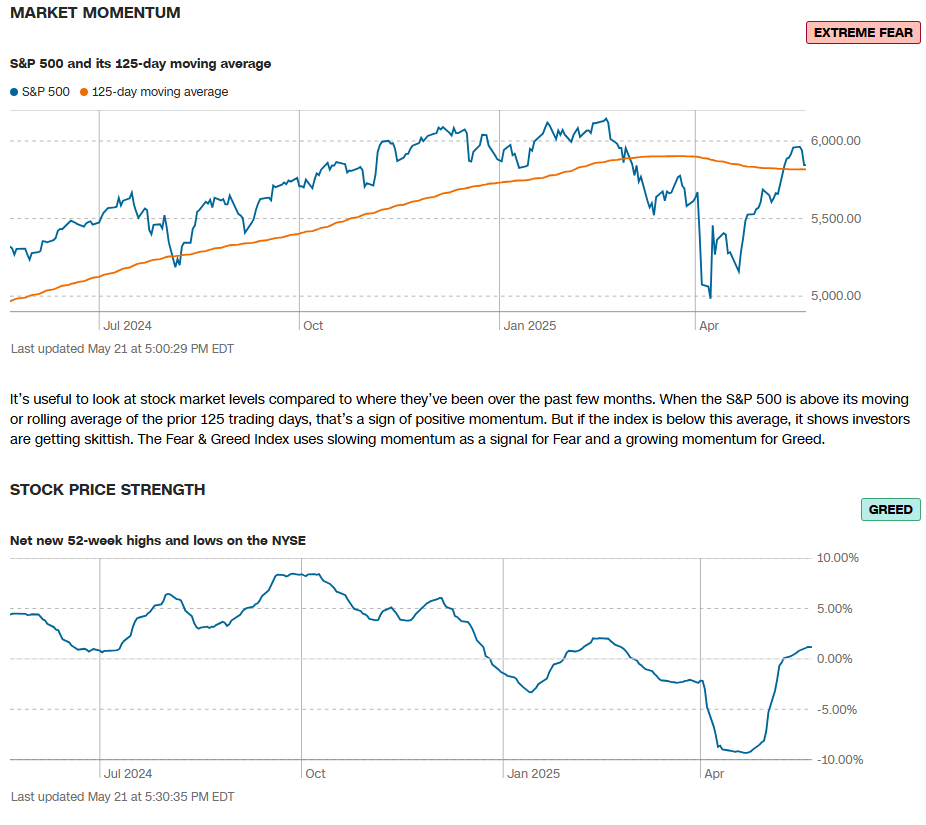Click the 5,000.00 y-axis label

point(838,296)
